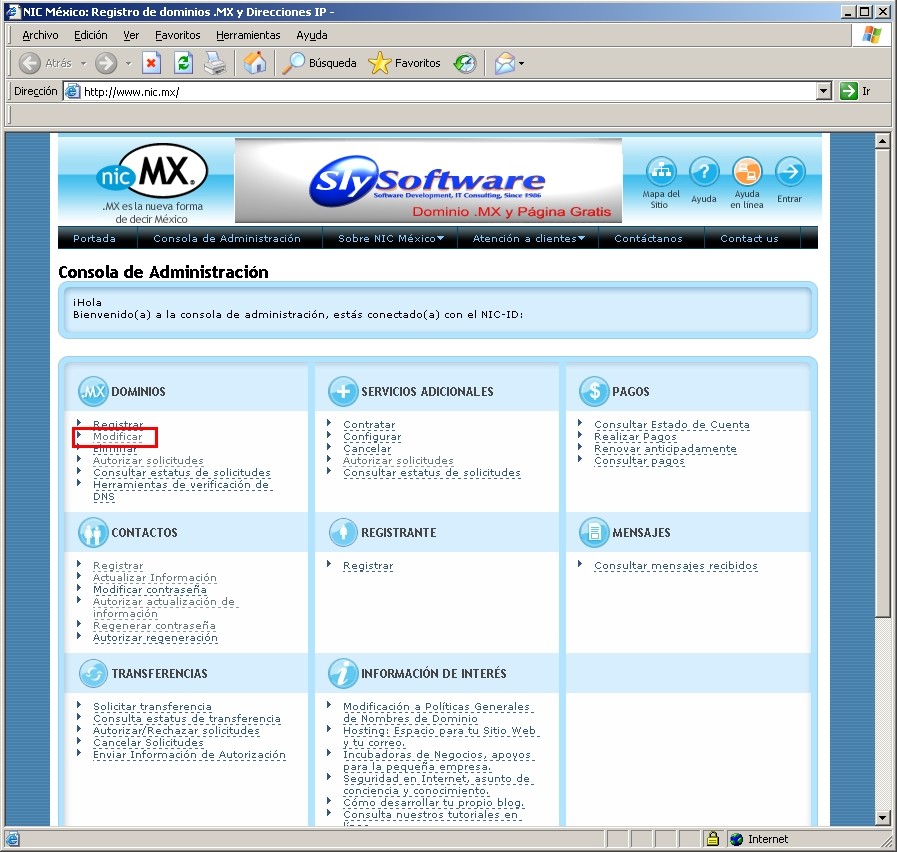Click Regenerar contraseña link

[x=154, y=625]
